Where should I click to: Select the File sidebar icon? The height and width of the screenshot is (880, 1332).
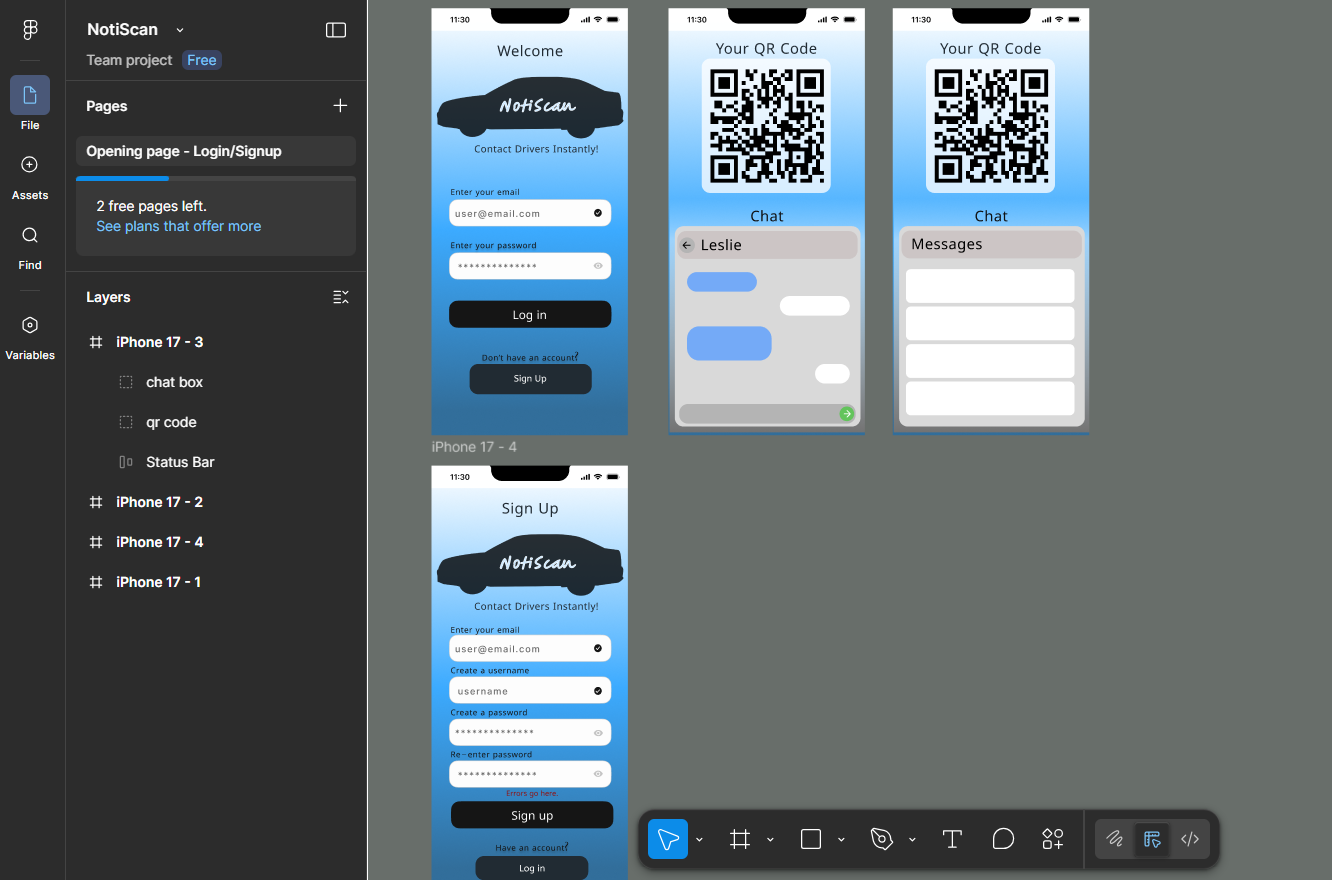(30, 95)
